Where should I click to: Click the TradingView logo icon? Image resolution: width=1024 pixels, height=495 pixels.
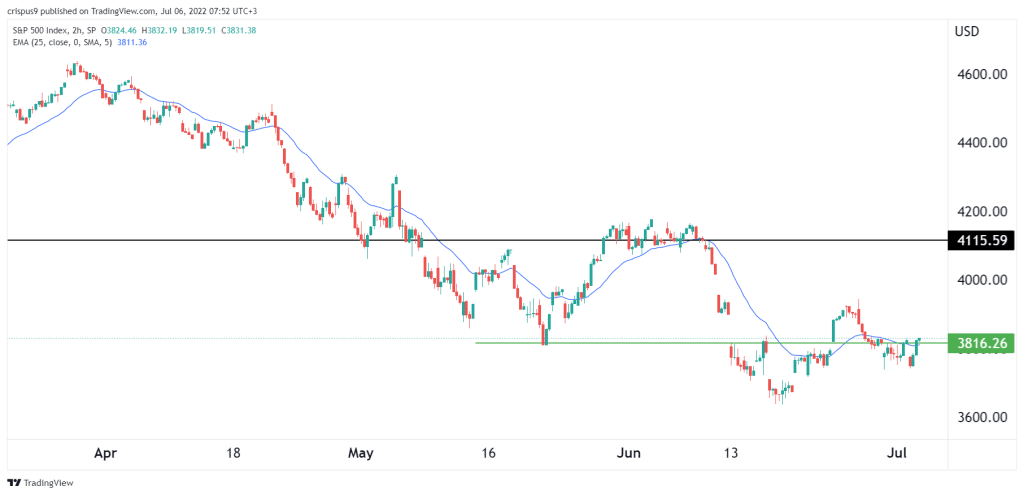coord(14,483)
